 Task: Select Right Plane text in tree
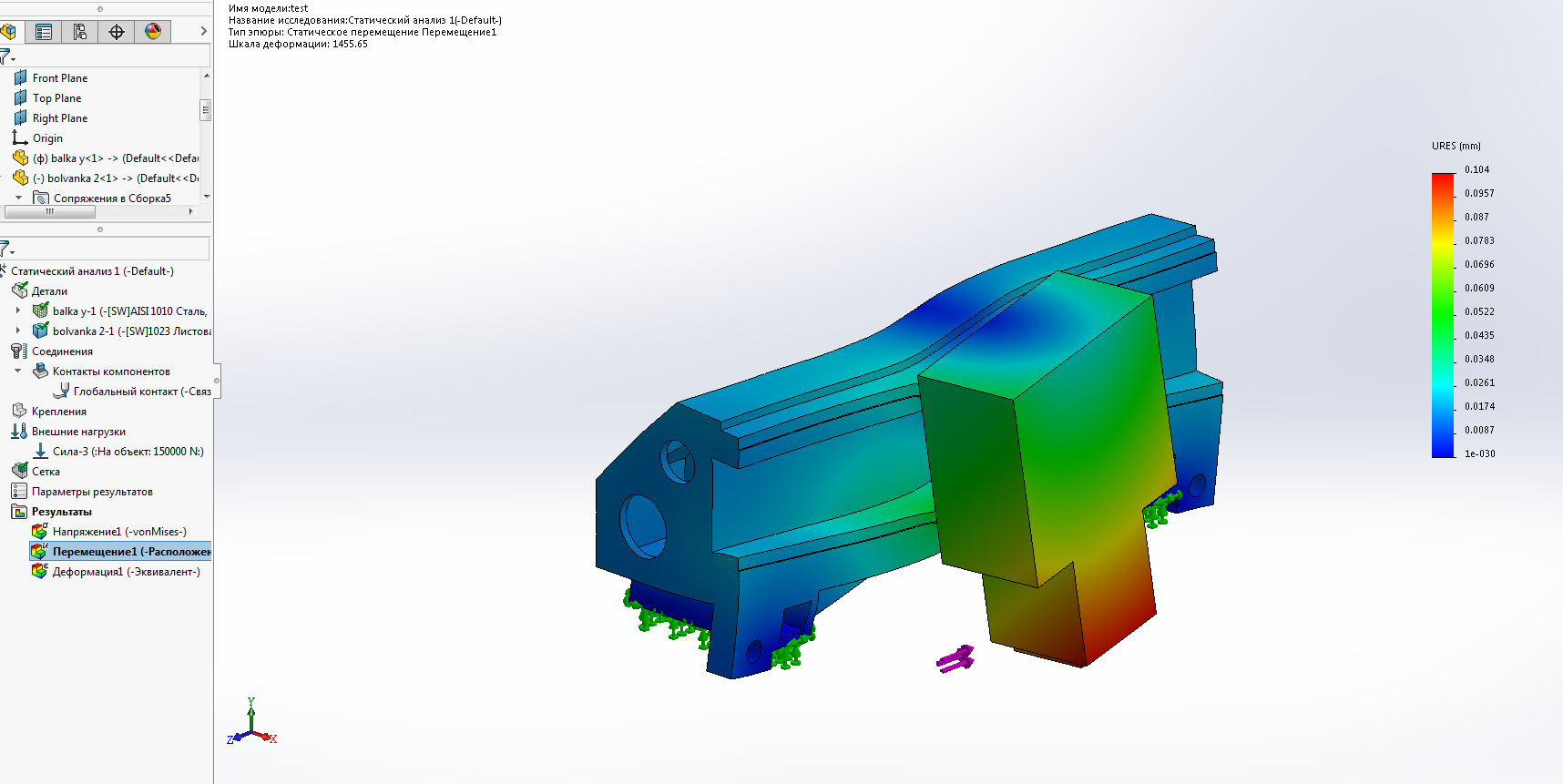pos(60,118)
